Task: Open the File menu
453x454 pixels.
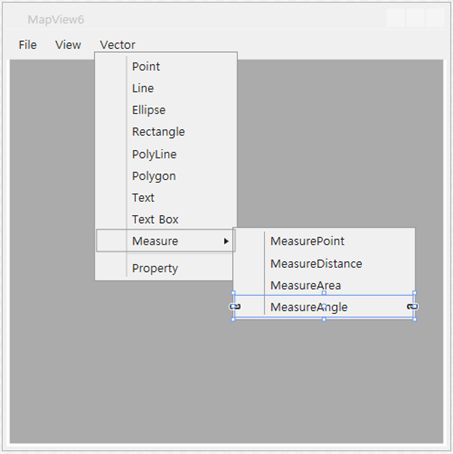Action: pos(28,45)
